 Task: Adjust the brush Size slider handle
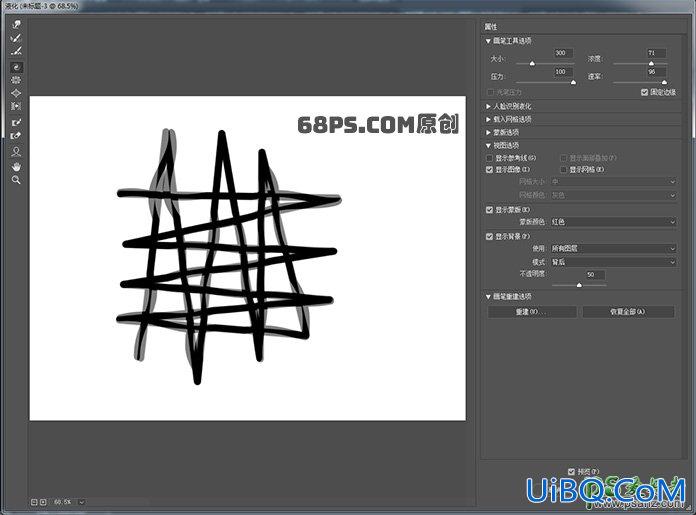(532, 64)
